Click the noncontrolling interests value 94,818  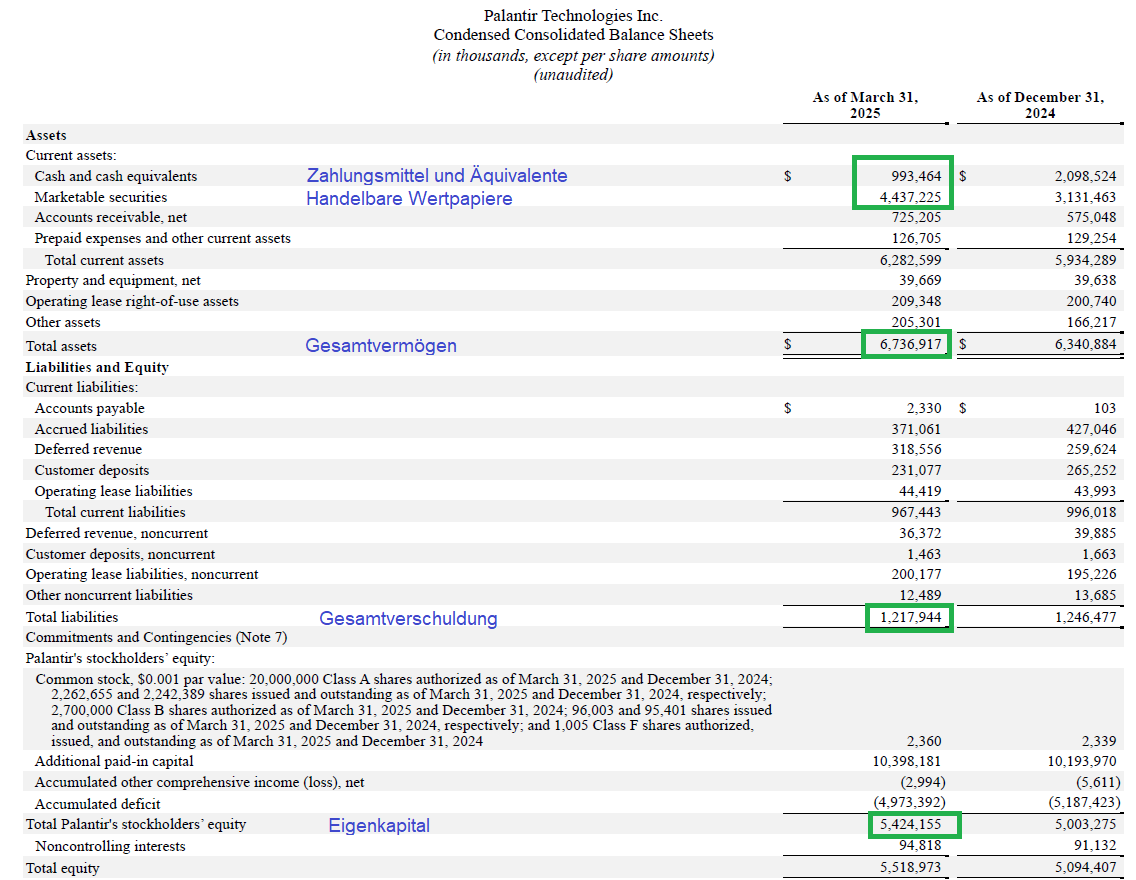[x=920, y=845]
